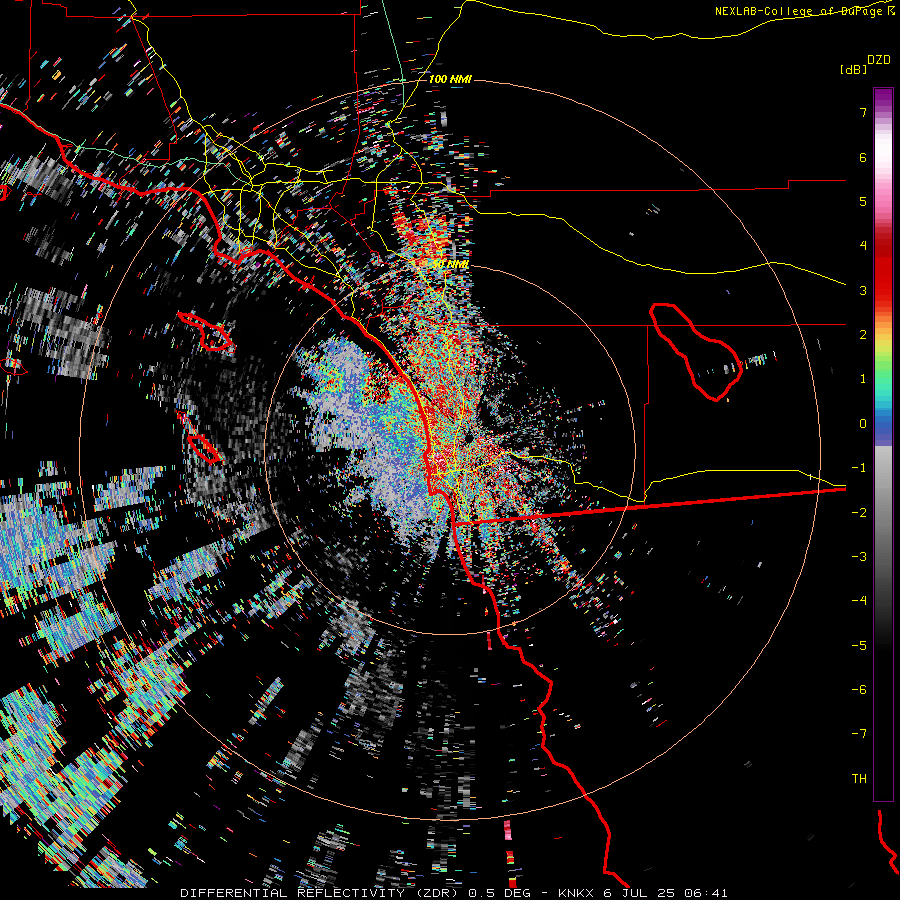
Task: Click the -7 value on color scale
Action: 859,734
